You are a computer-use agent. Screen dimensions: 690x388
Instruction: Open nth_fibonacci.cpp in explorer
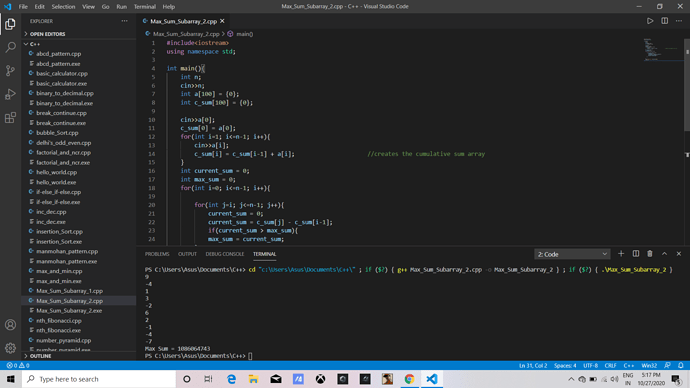(x=59, y=320)
